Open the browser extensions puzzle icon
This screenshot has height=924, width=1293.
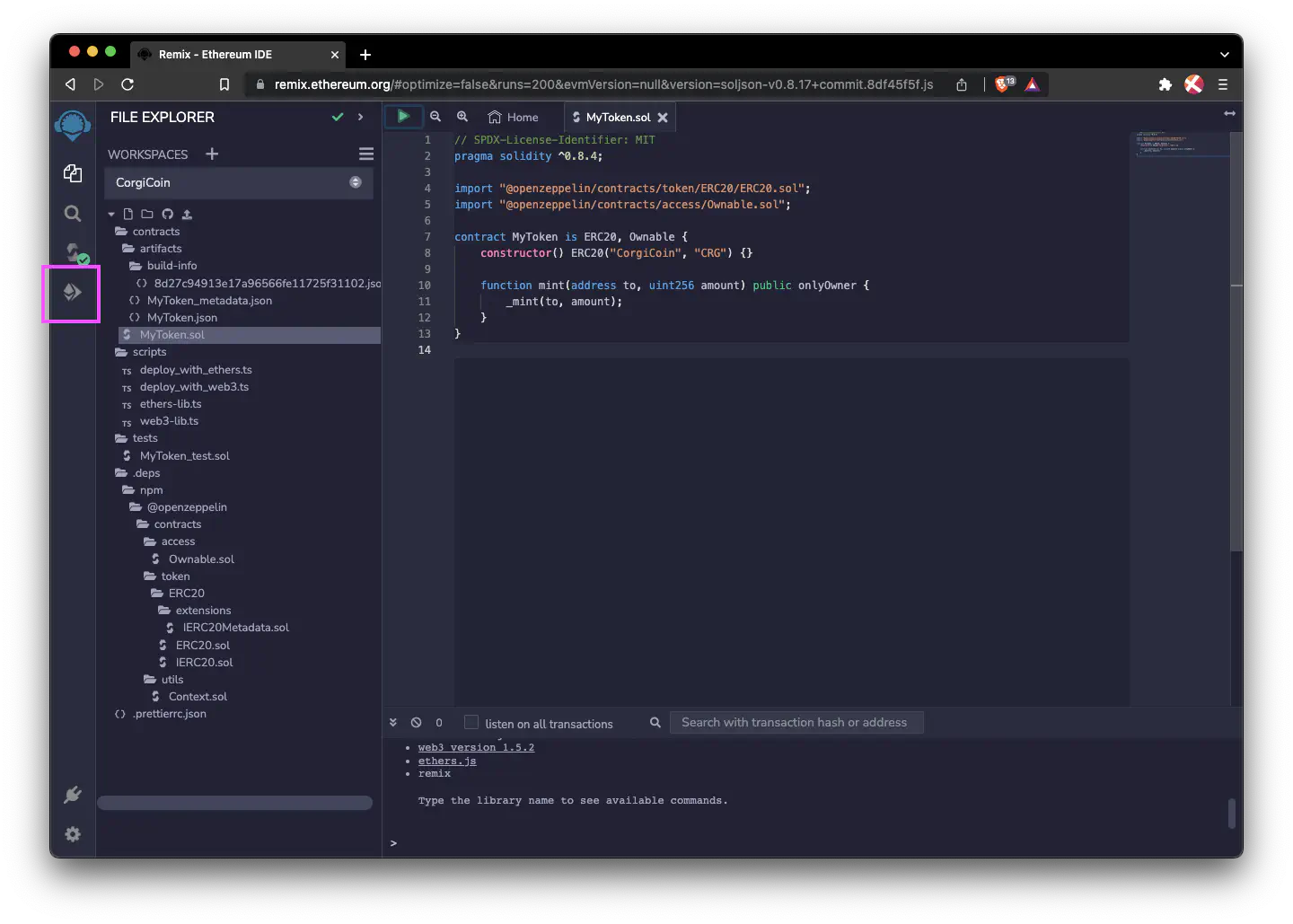[x=1165, y=84]
